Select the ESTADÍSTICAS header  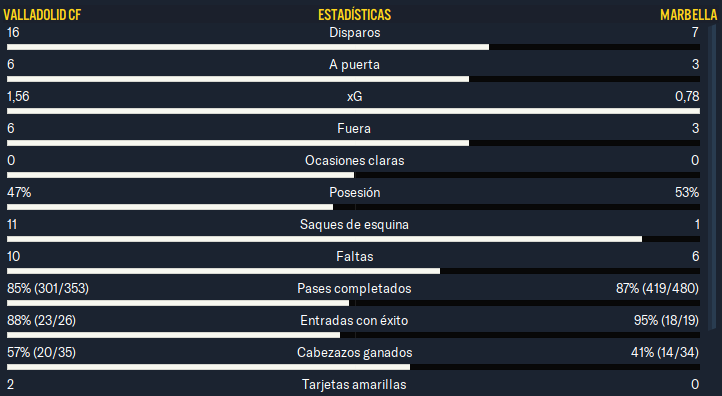pos(355,15)
